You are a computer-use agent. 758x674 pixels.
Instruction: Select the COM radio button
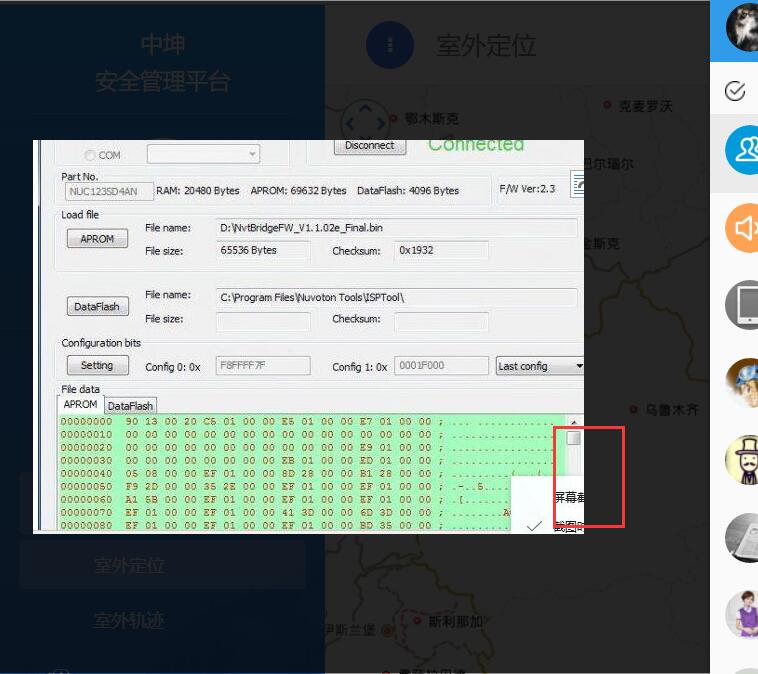89,155
